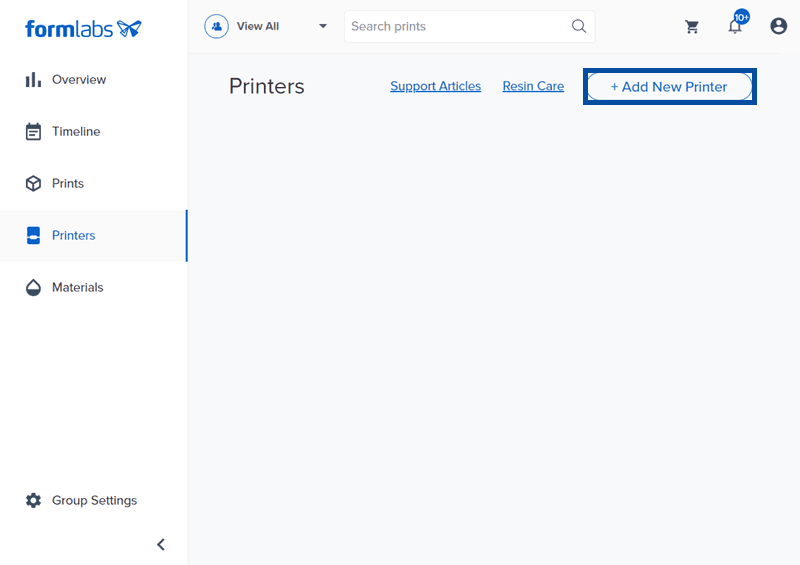Click the Printers sidebar icon
The height and width of the screenshot is (565, 800).
33,236
